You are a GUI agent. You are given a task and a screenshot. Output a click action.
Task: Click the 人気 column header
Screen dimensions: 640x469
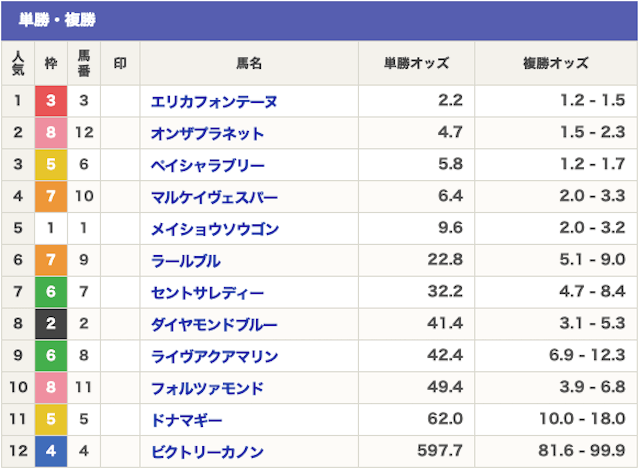18,63
